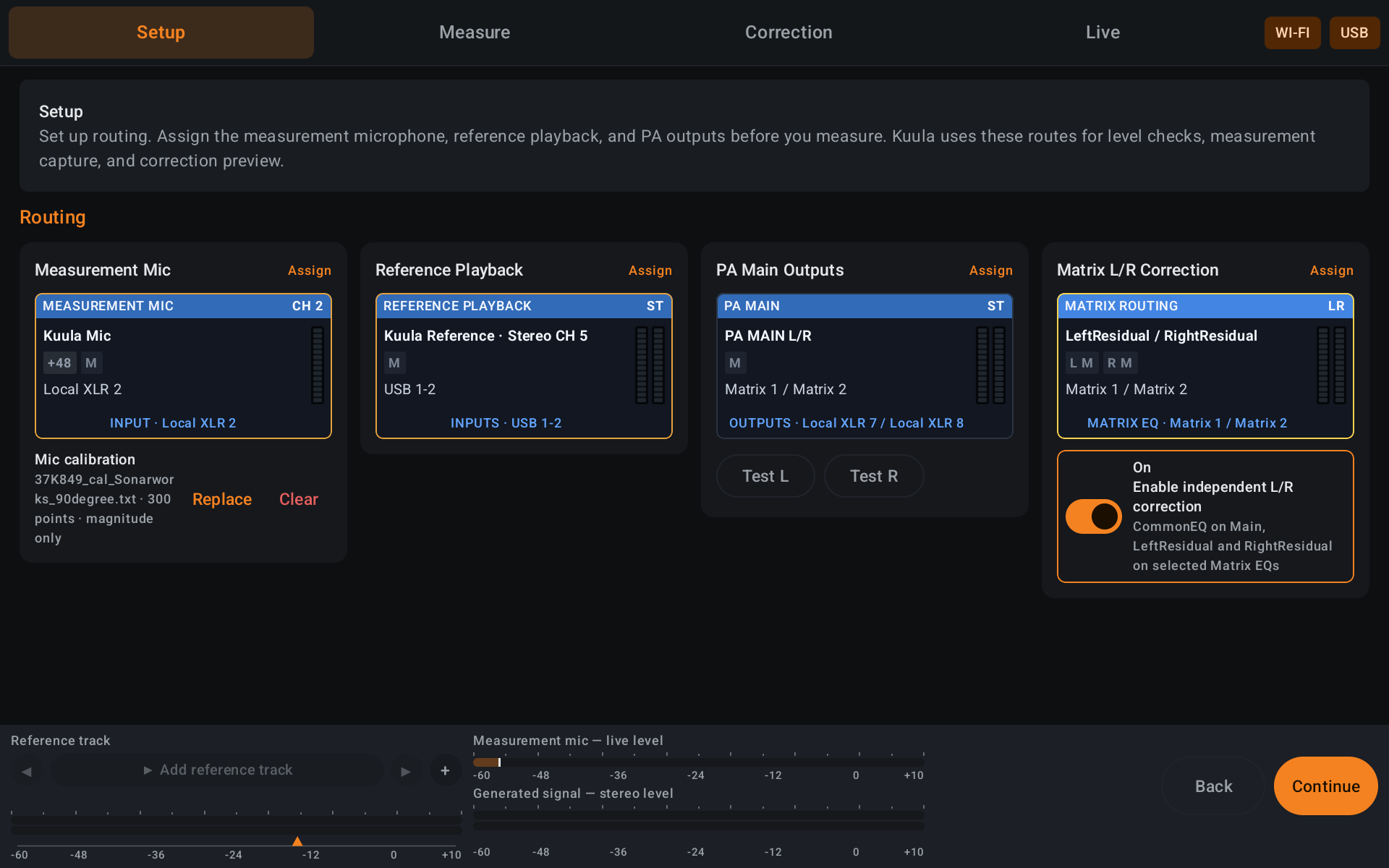Screen dimensions: 1389x868
Task: Switch to the Measure tab
Action: 475,33
